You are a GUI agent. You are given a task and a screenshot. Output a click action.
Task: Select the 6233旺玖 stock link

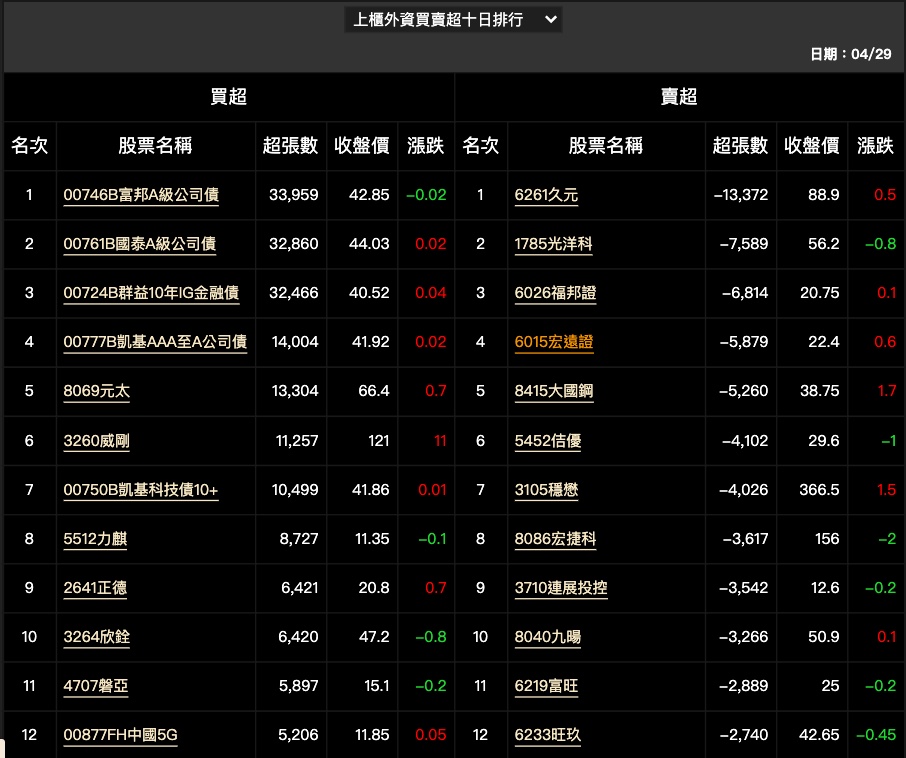pyautogui.click(x=547, y=735)
